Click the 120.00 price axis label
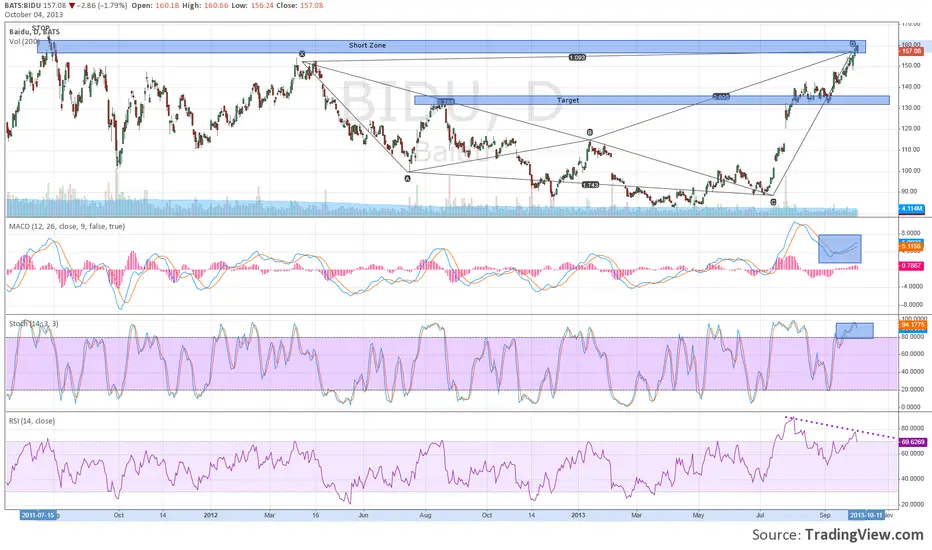Image resolution: width=932 pixels, height=550 pixels. coord(911,128)
